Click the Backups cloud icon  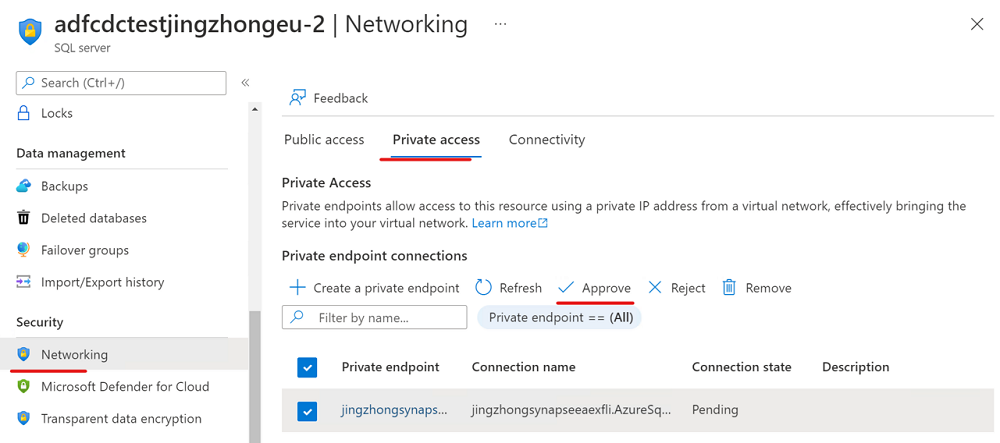pos(24,186)
